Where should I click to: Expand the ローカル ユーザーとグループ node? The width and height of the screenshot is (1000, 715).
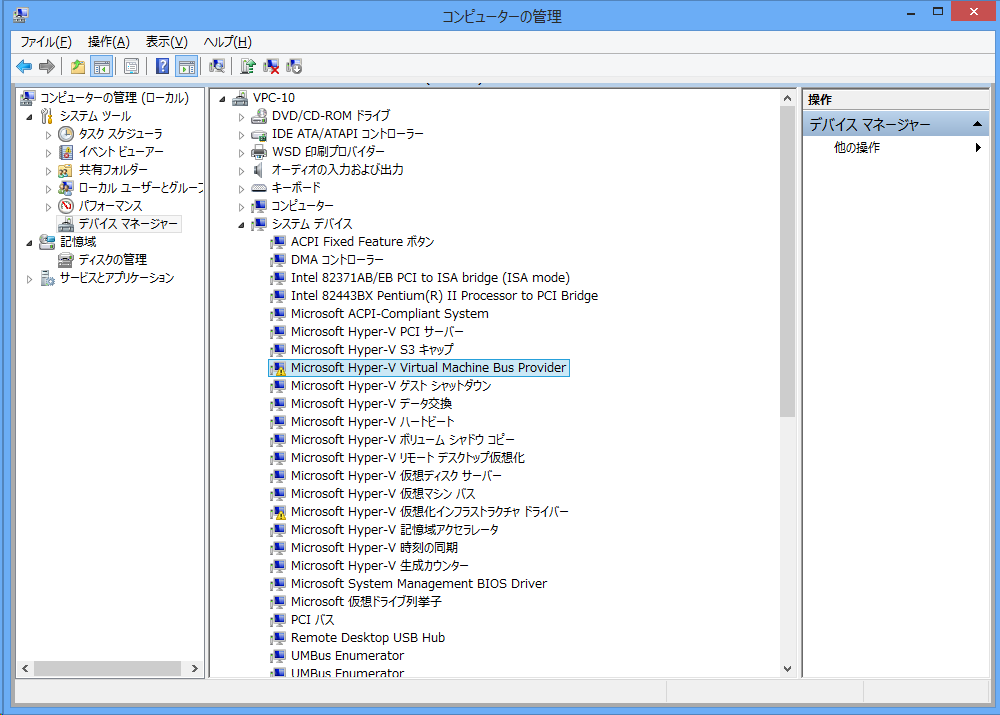(x=48, y=189)
